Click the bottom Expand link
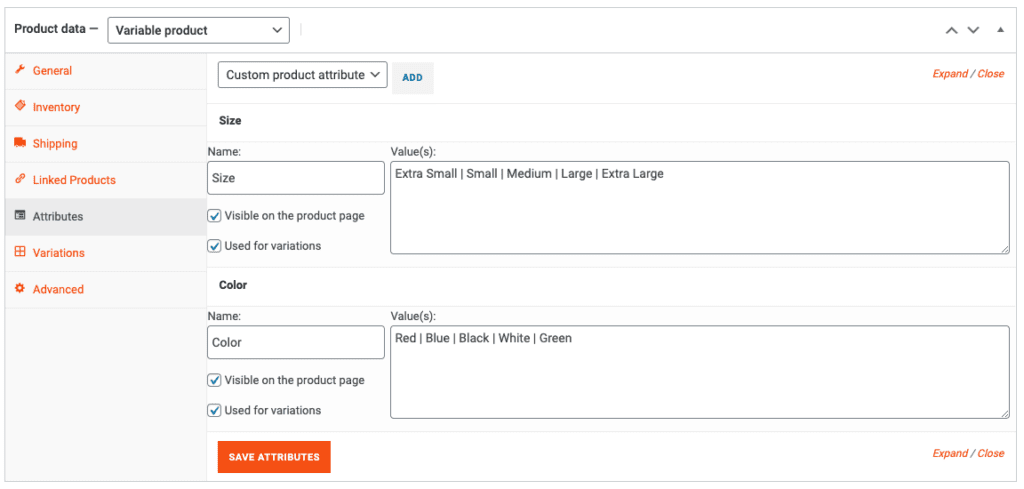Screen dimensions: 1024x489 click(950, 453)
